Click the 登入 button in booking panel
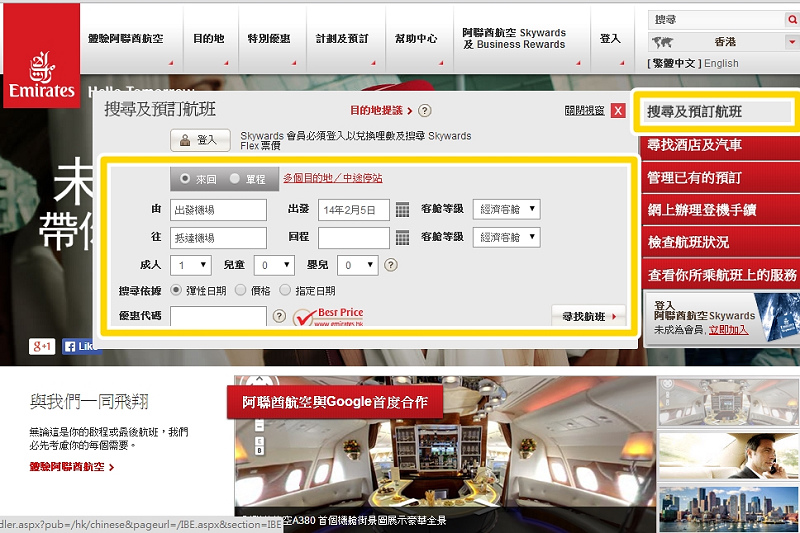Viewport: 800px width, 533px height. [x=200, y=140]
